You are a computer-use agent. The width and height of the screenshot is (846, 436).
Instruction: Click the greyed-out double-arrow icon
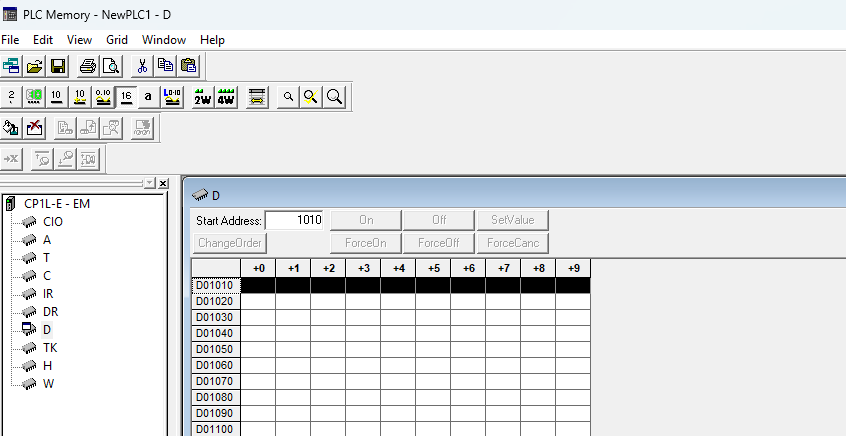[x=88, y=159]
